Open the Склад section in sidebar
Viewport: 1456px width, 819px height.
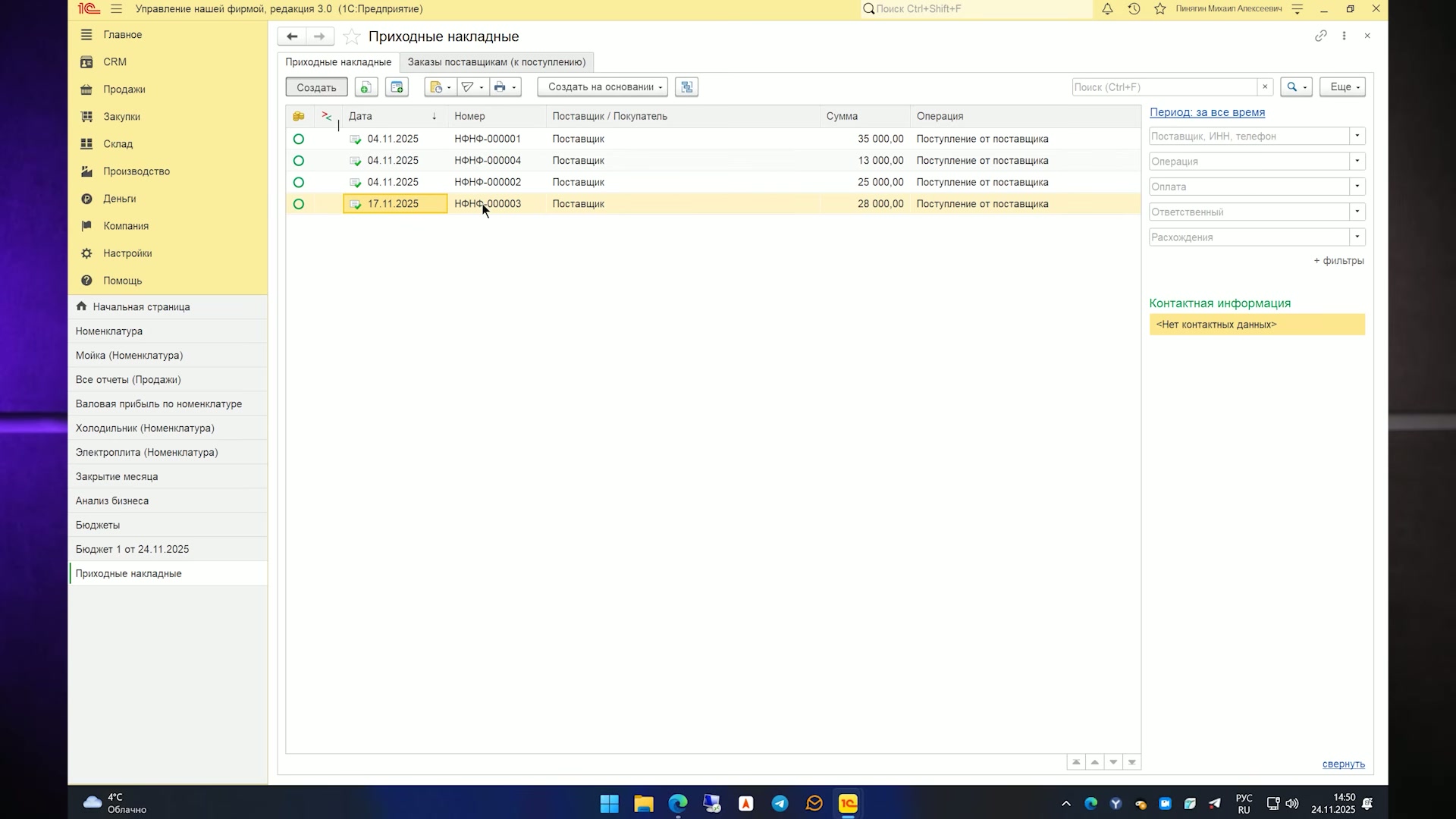tap(118, 144)
